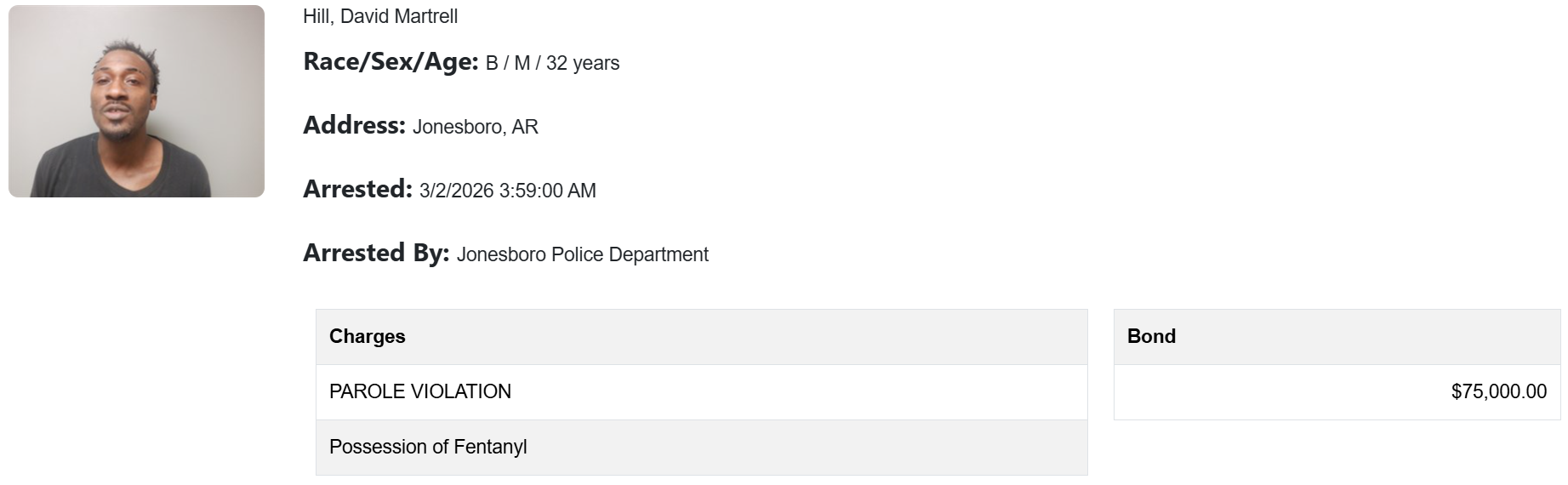
Task: Click the 3/2/2026 arrest date
Action: point(456,191)
